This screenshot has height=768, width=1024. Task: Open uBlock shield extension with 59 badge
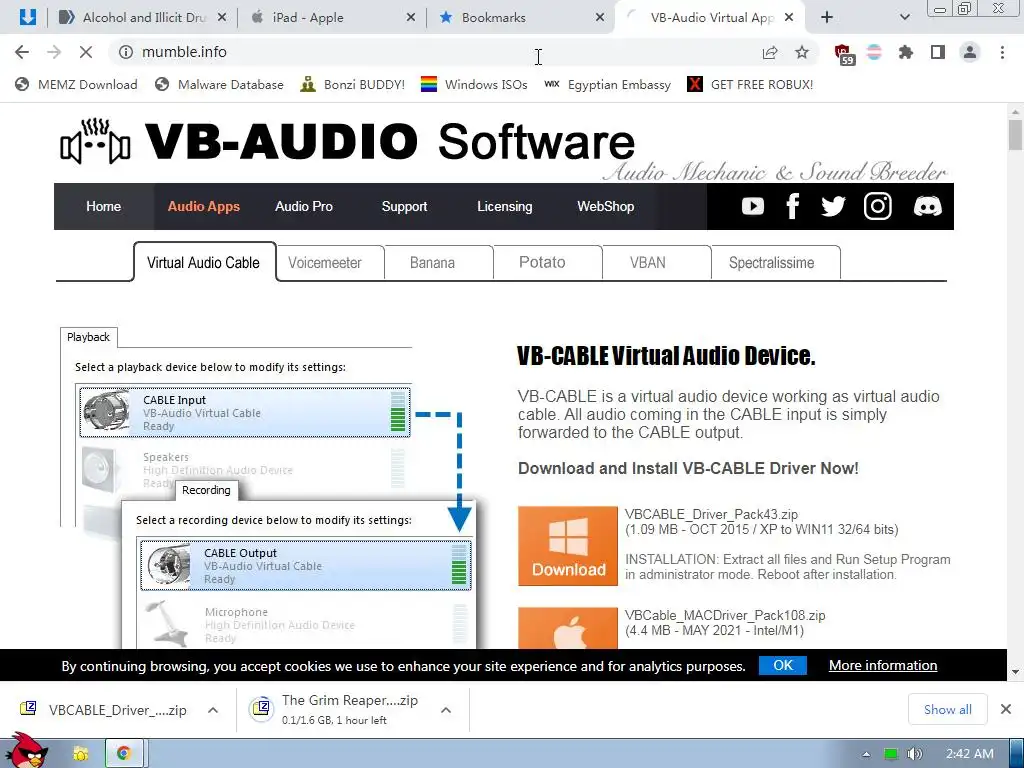(843, 54)
